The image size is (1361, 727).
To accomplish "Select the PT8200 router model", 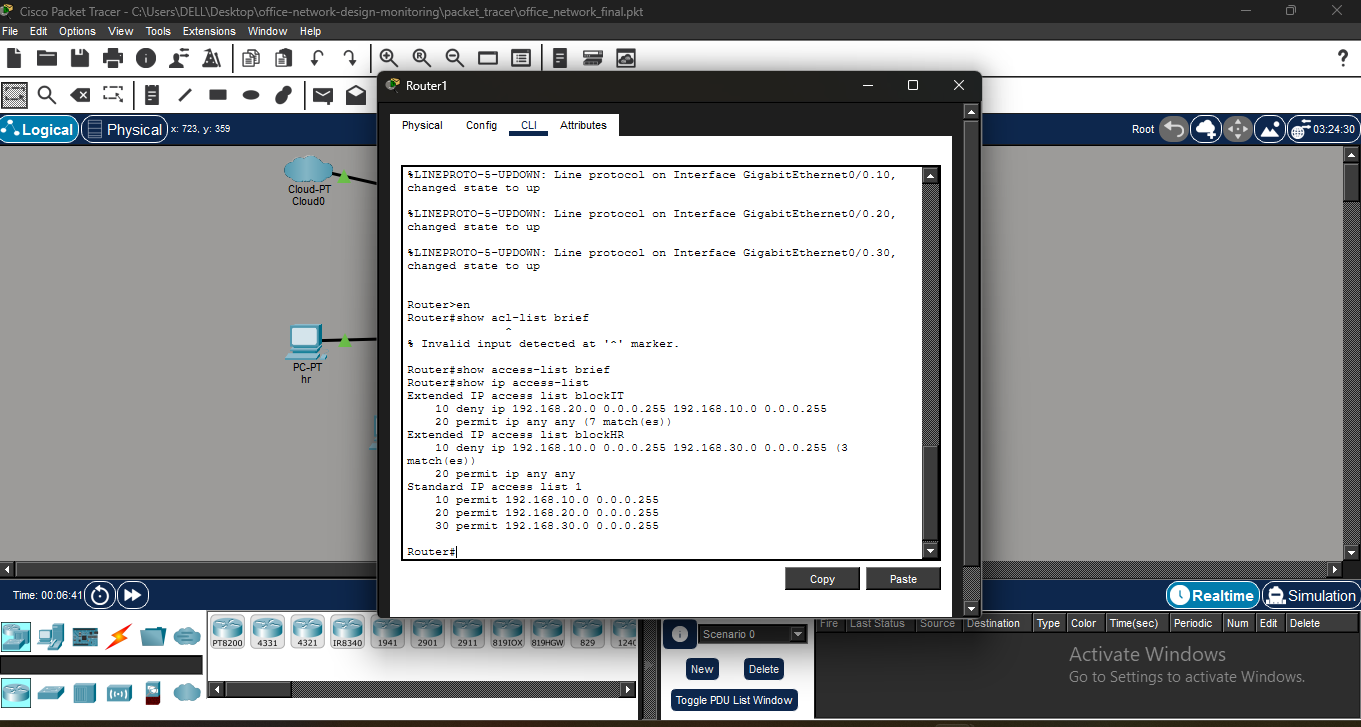I will tap(227, 631).
